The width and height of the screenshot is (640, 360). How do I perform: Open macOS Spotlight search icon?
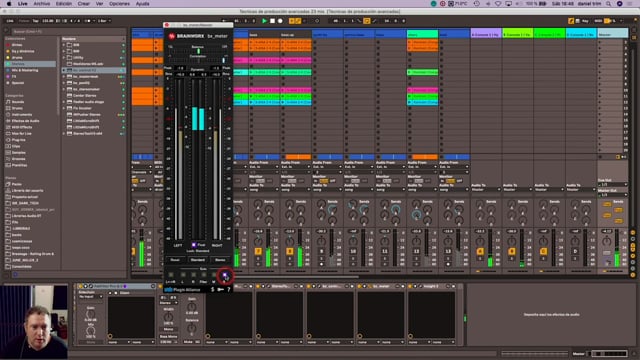click(x=609, y=4)
